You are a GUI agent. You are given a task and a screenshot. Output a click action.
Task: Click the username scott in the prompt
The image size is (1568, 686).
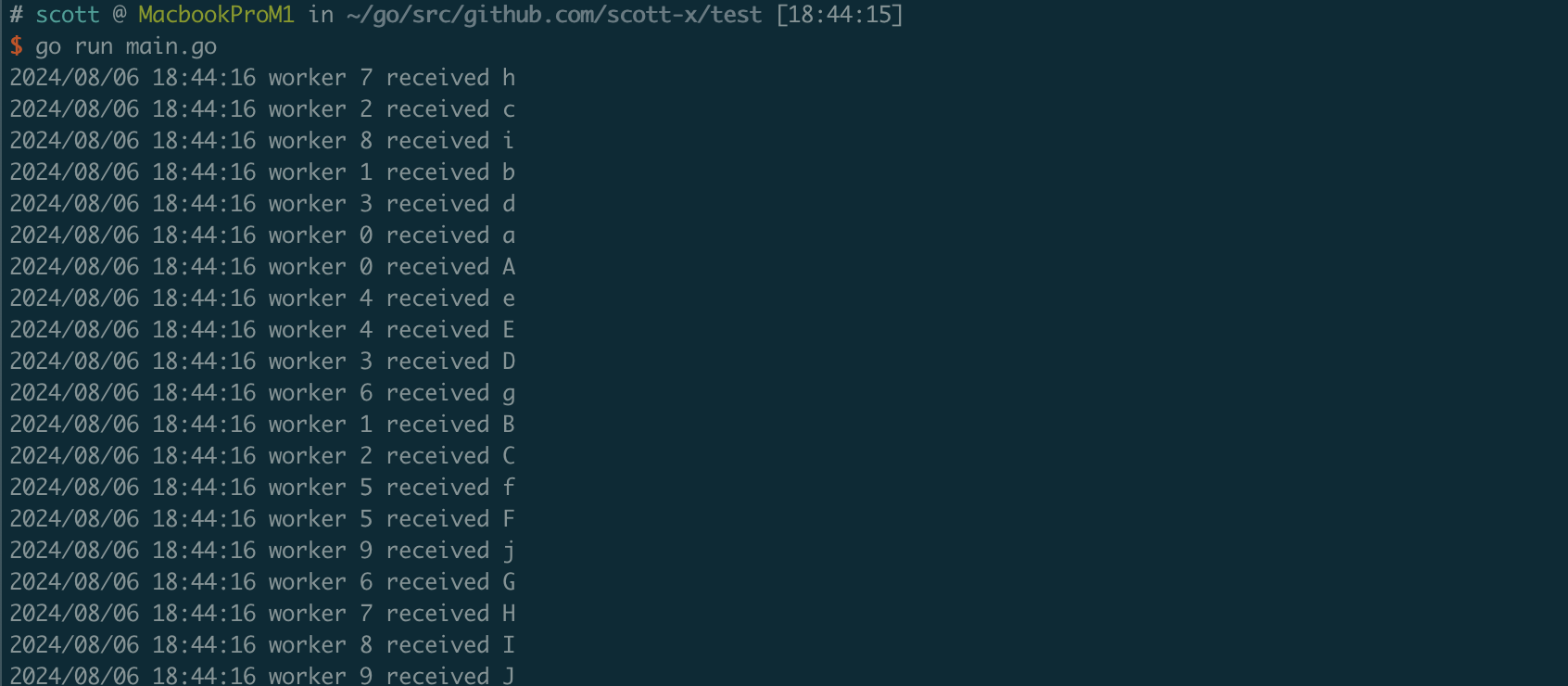pos(67,15)
